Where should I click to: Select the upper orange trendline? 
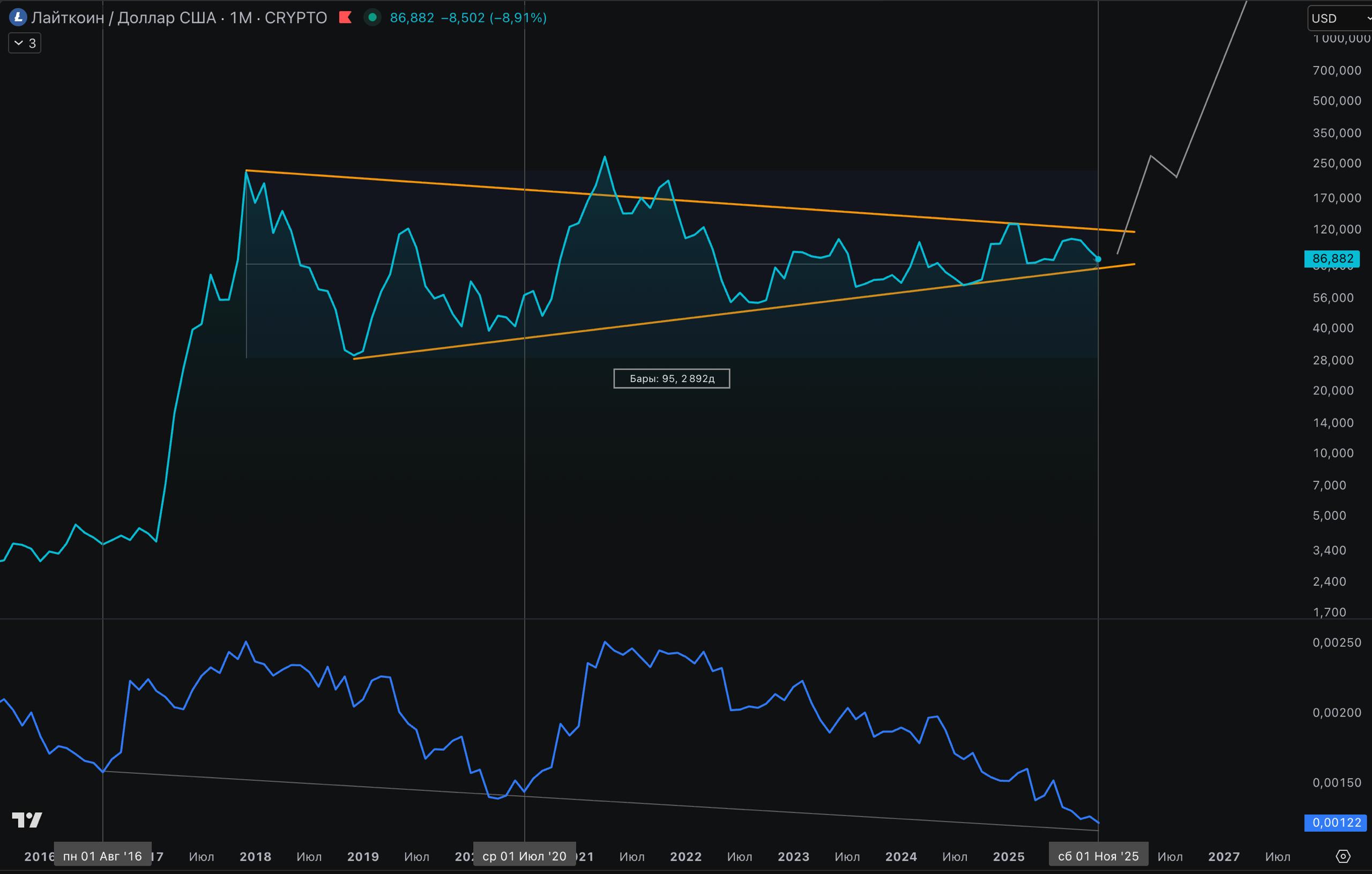click(x=797, y=210)
